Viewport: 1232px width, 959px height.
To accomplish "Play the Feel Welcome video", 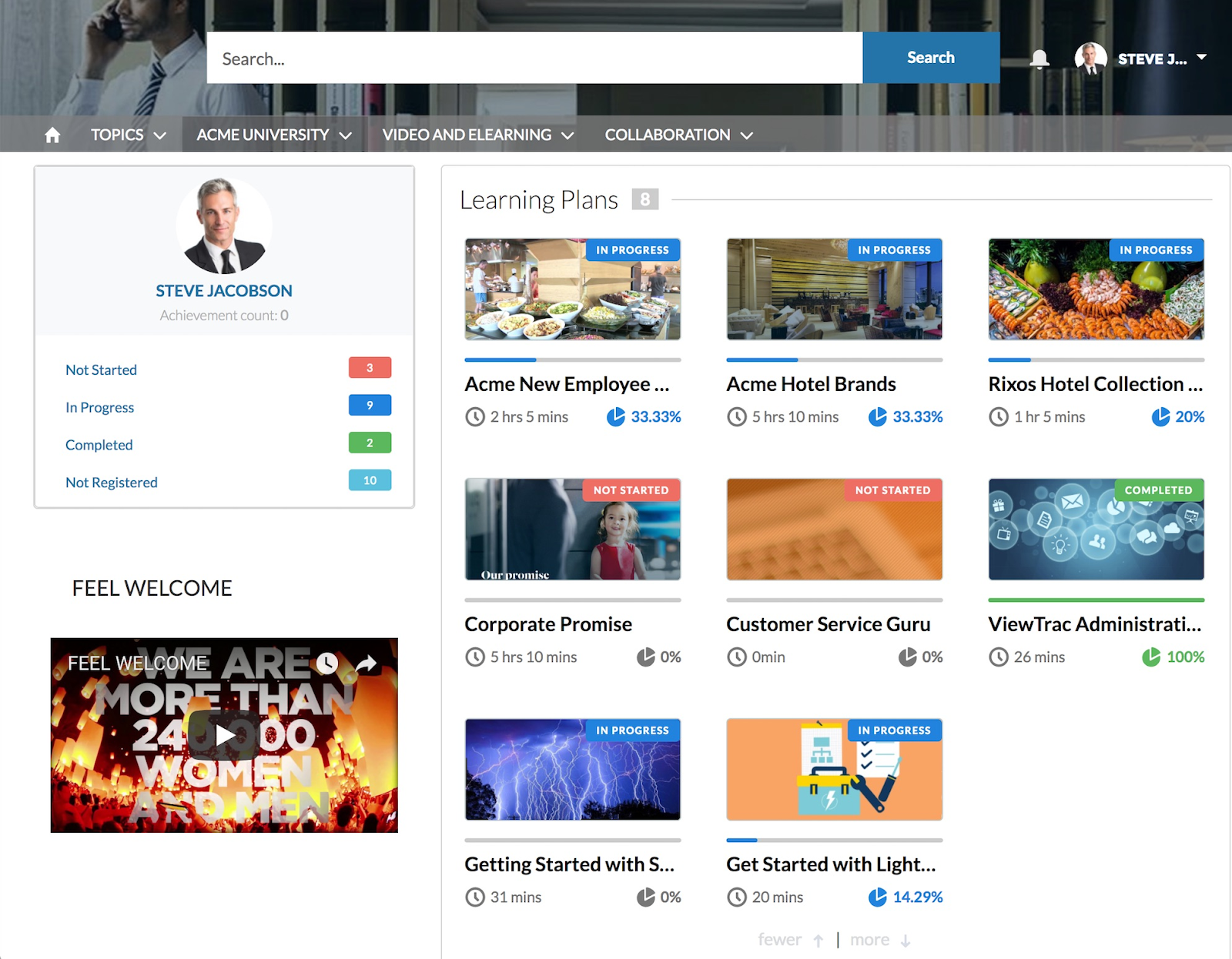I will click(224, 735).
